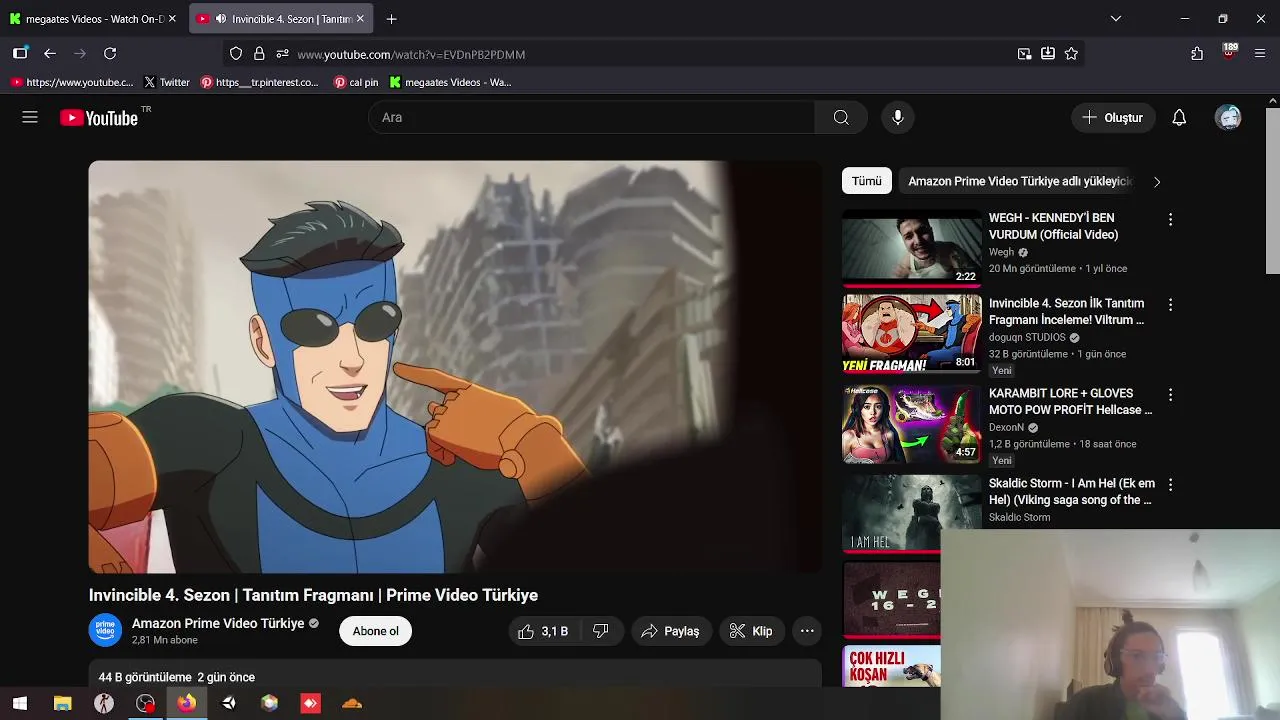Open Unity from the taskbar

tap(229, 703)
